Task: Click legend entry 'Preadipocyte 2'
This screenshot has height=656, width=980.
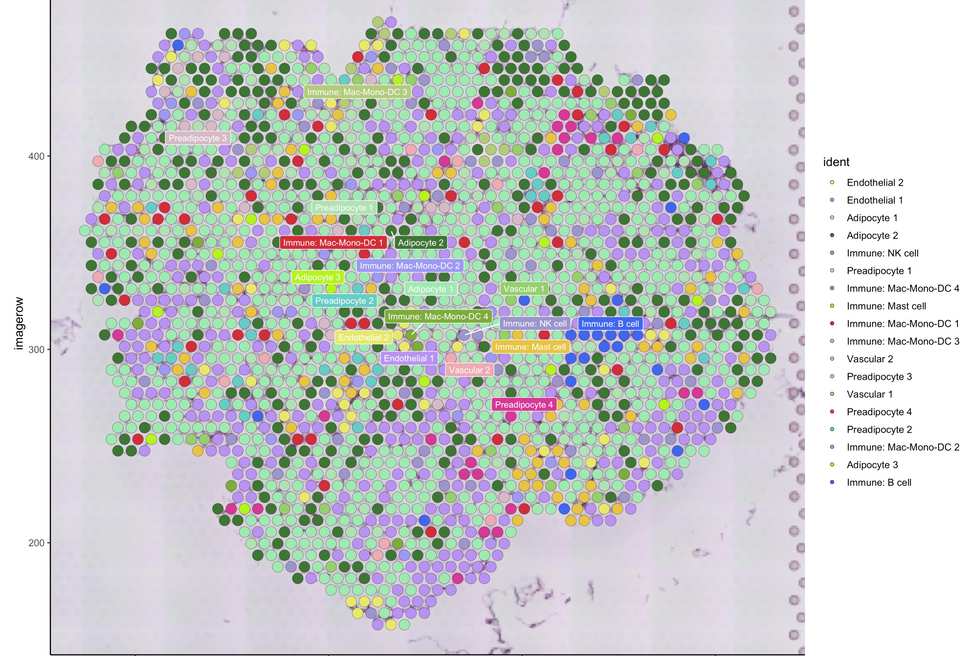Action: (x=879, y=429)
